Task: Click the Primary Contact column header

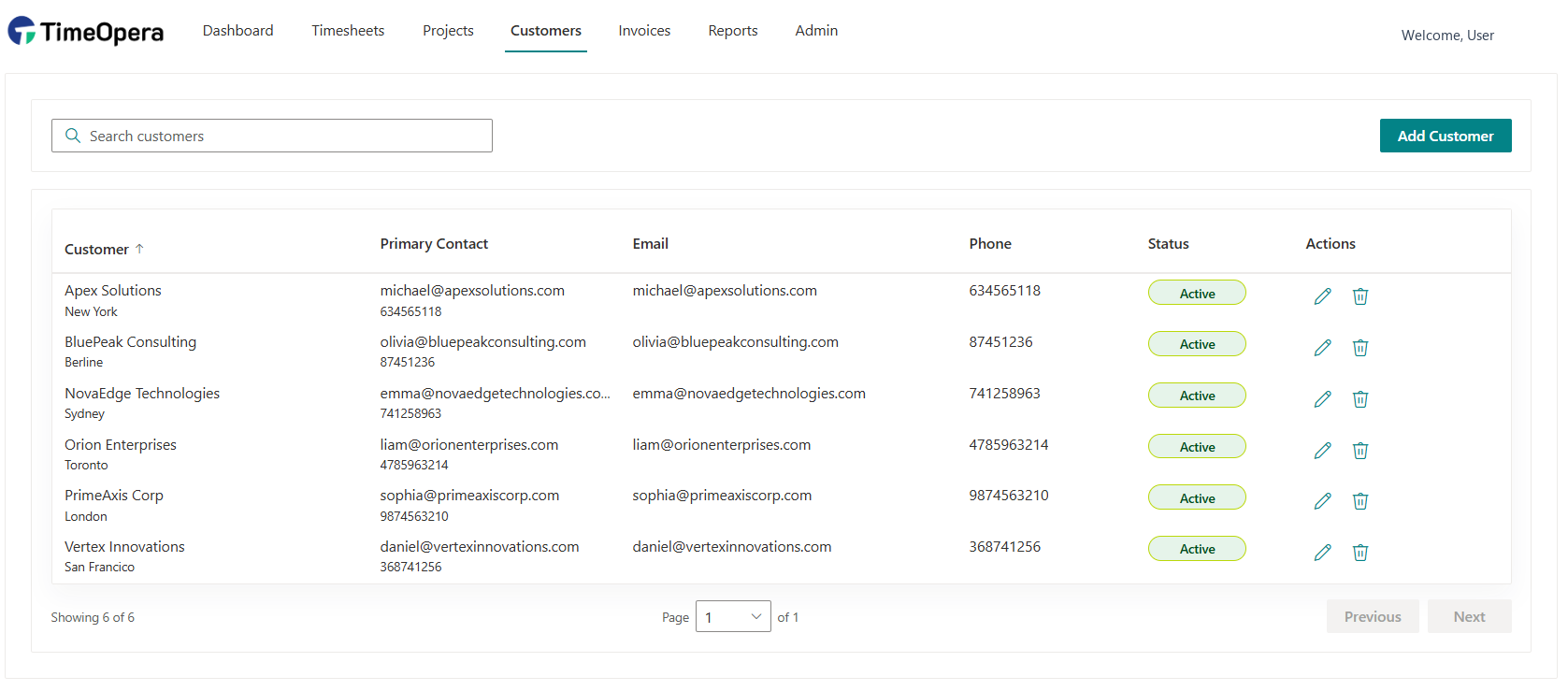Action: (434, 244)
